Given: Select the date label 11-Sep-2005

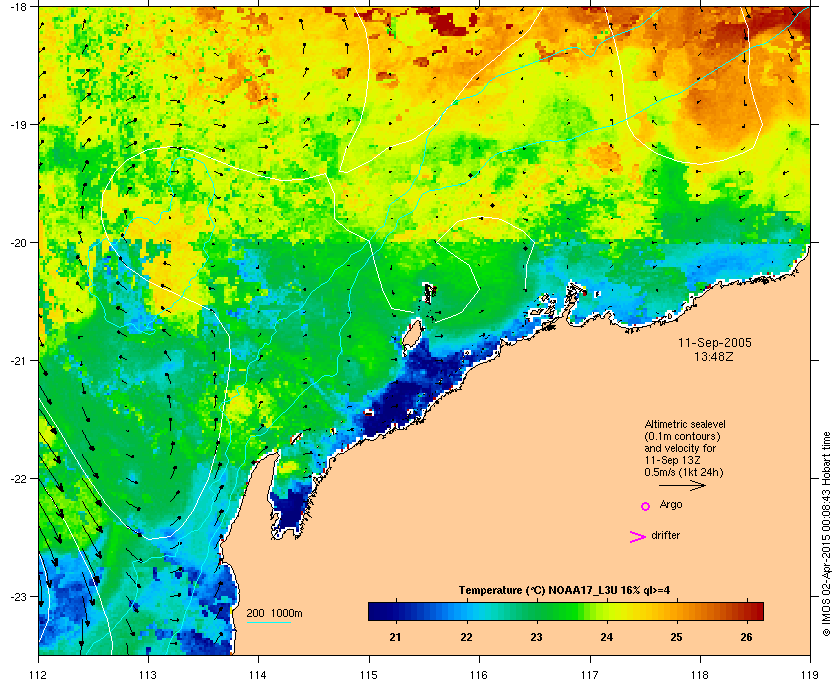Looking at the screenshot, I should click(715, 343).
